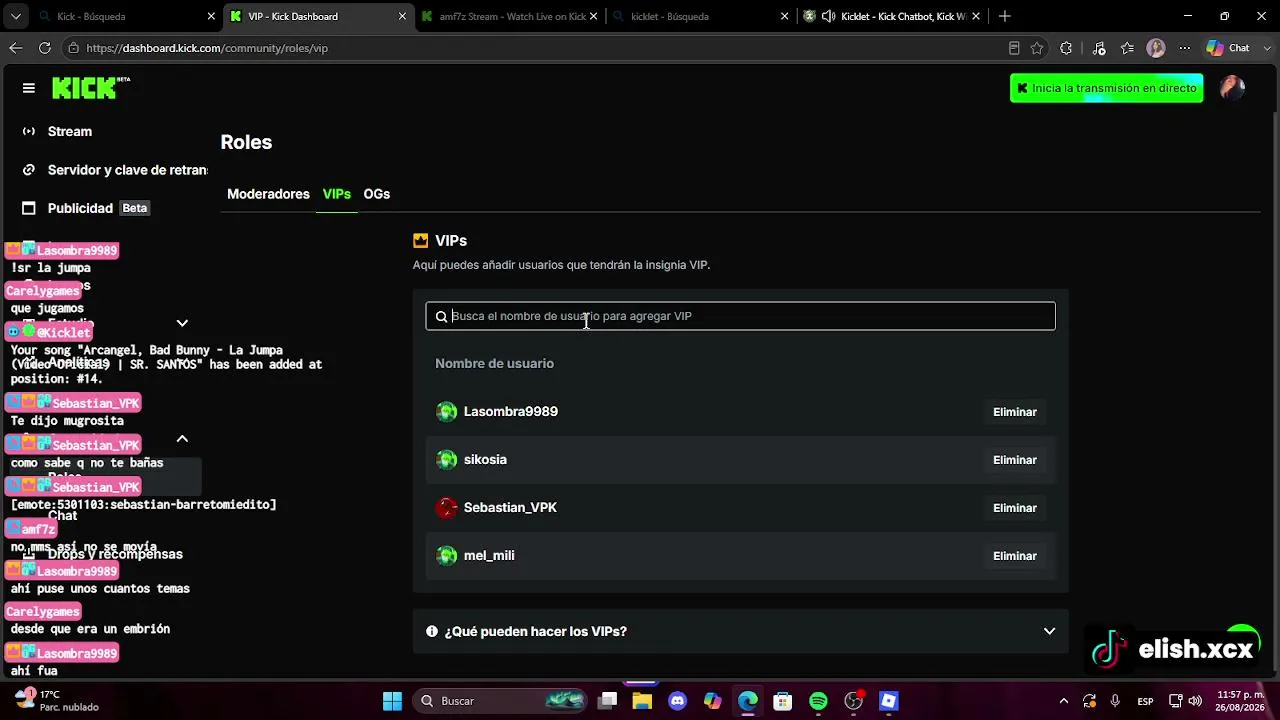Switch to 'amf7z Stream' browser tab
The height and width of the screenshot is (720, 1280).
pos(510,16)
